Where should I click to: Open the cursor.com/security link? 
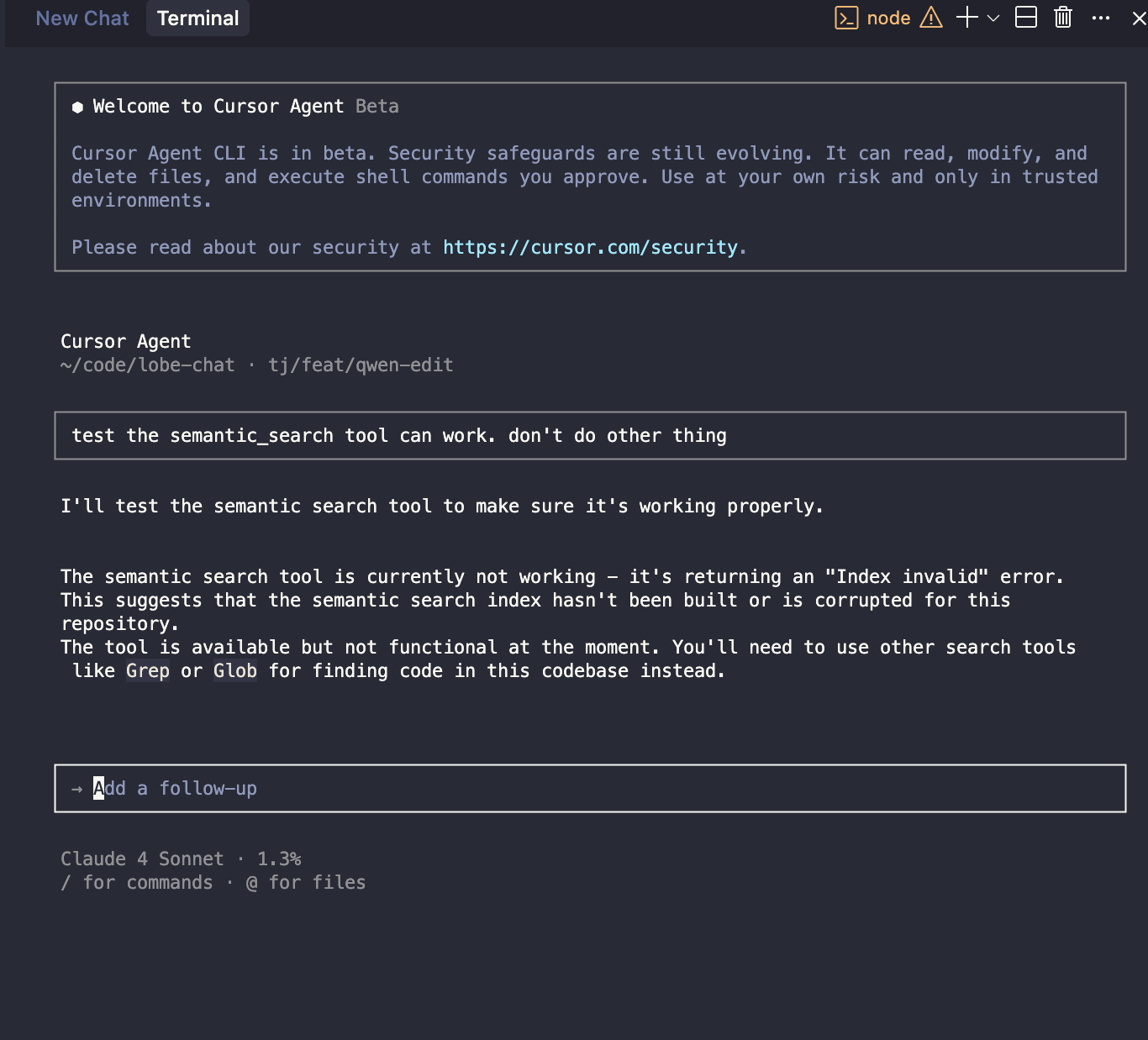590,248
